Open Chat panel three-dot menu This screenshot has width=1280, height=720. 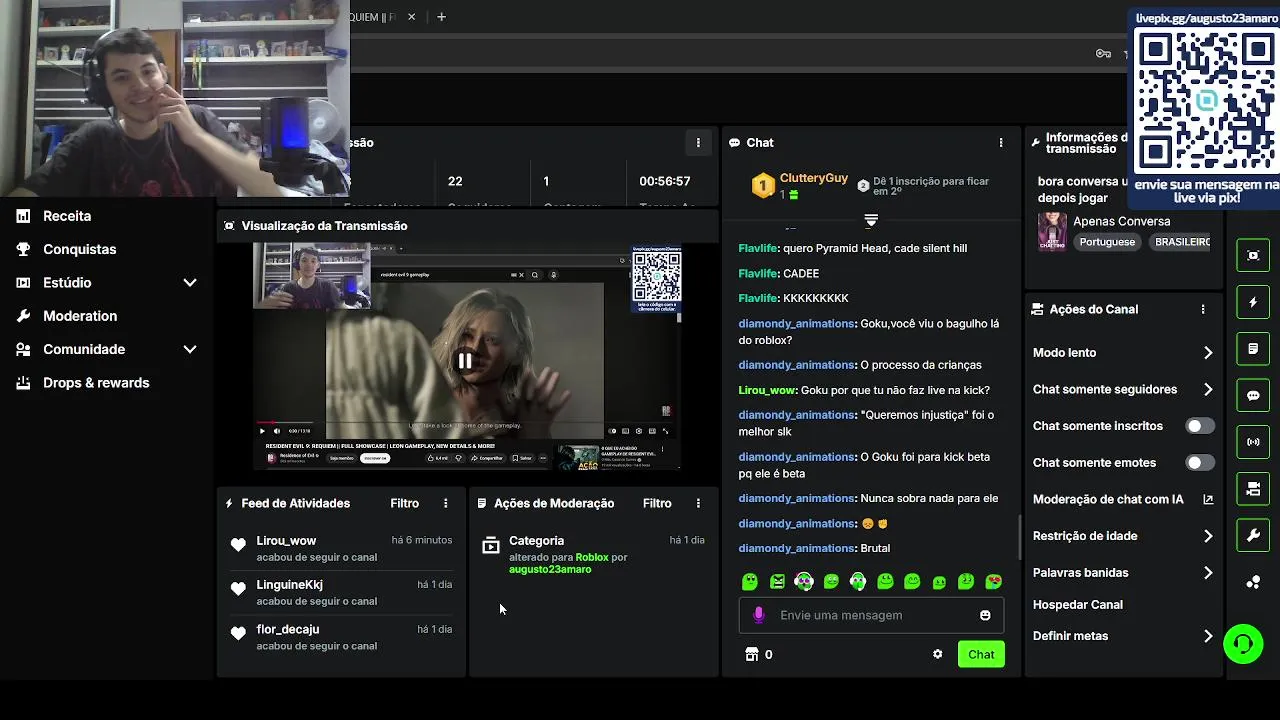click(x=1001, y=143)
